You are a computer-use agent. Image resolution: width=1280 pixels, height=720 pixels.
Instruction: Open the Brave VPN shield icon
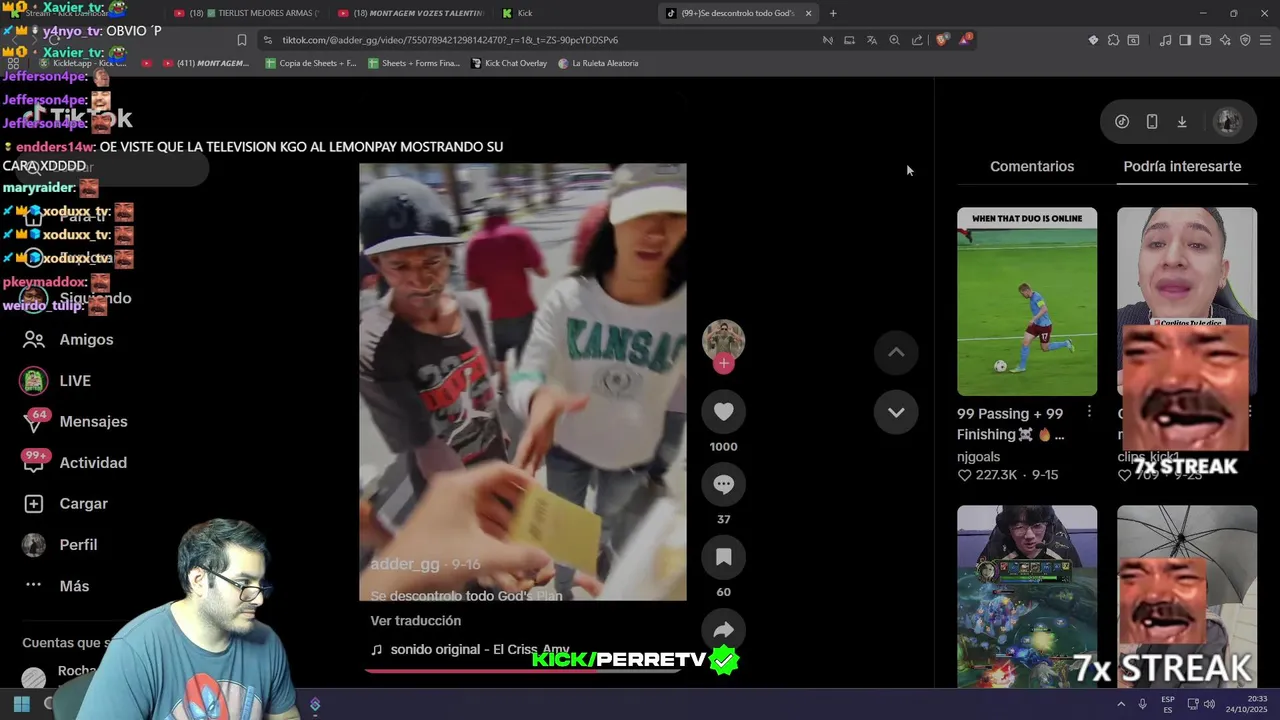pyautogui.click(x=1245, y=40)
